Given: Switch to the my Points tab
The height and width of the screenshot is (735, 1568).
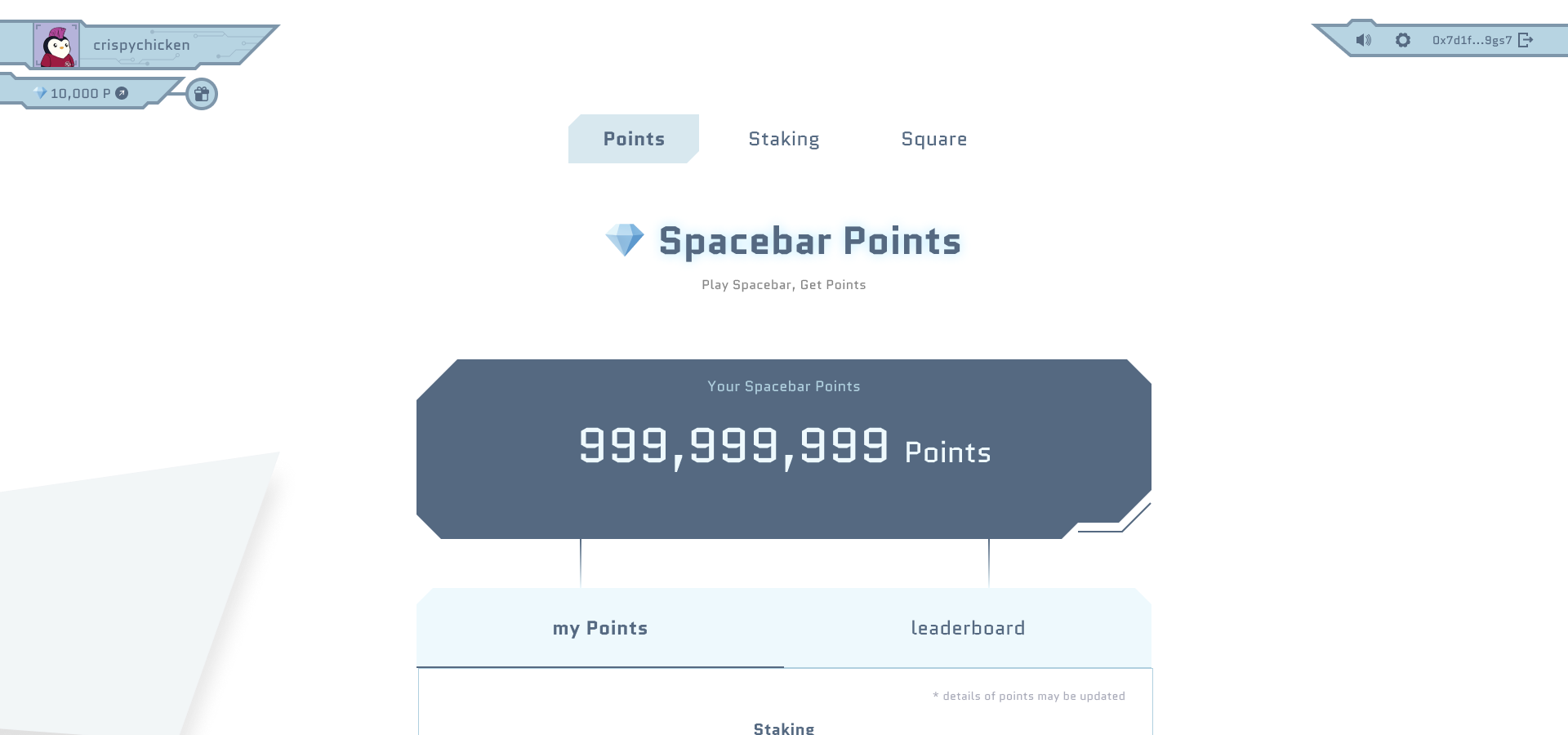Looking at the screenshot, I should [600, 628].
